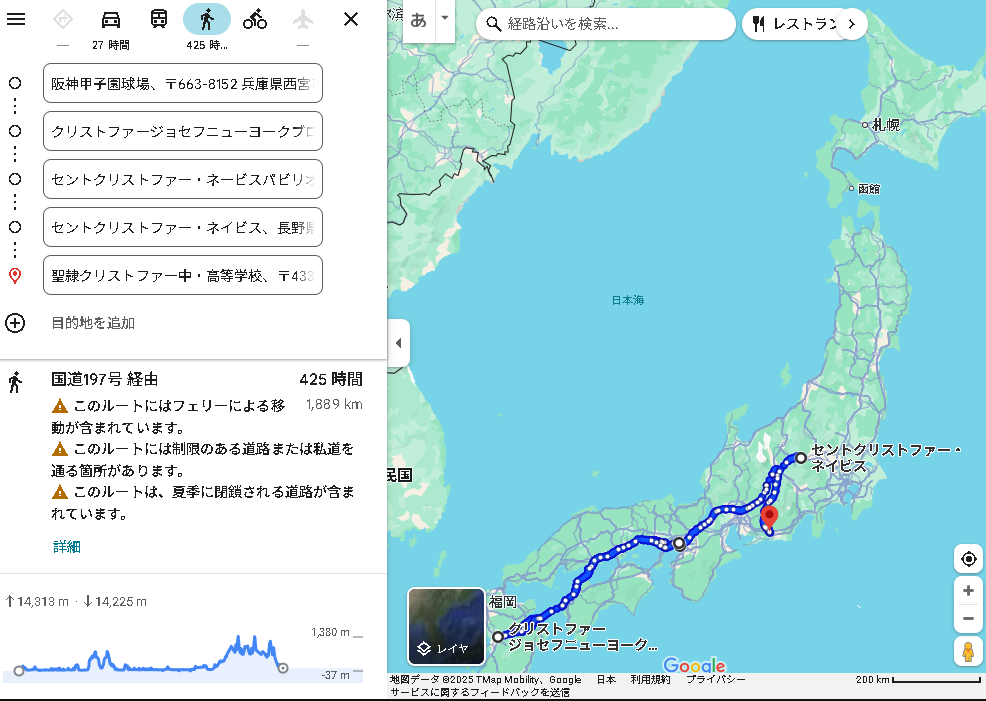Close the directions panel

coord(351,19)
